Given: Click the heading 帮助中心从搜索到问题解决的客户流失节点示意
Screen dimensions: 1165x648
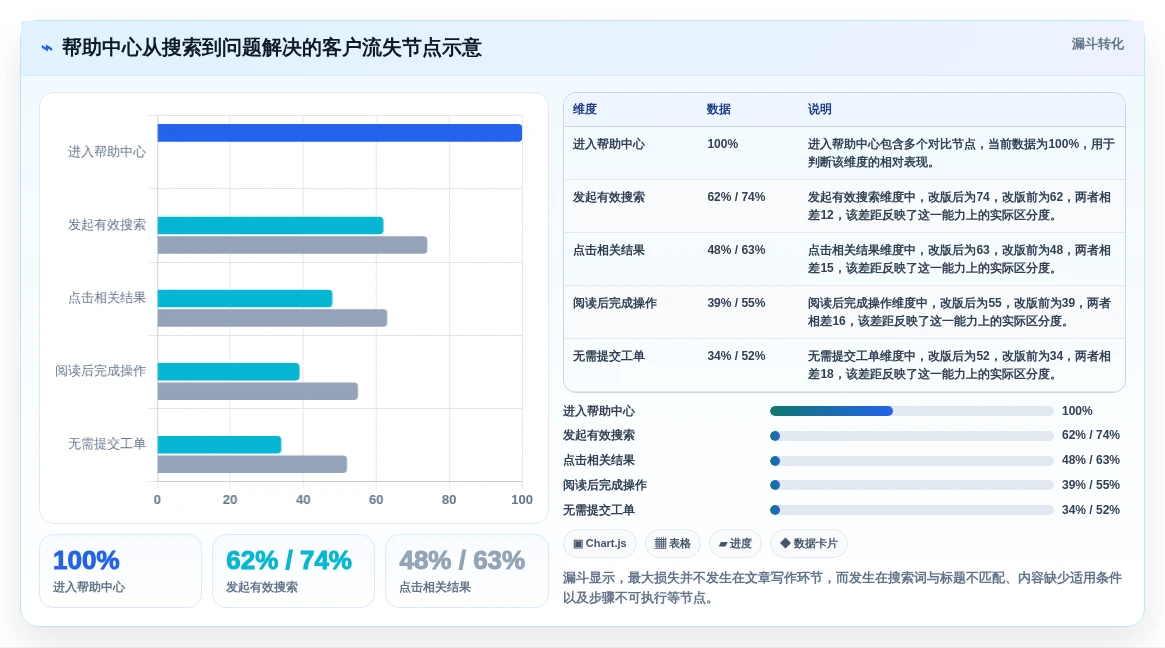Looking at the screenshot, I should tap(272, 48).
